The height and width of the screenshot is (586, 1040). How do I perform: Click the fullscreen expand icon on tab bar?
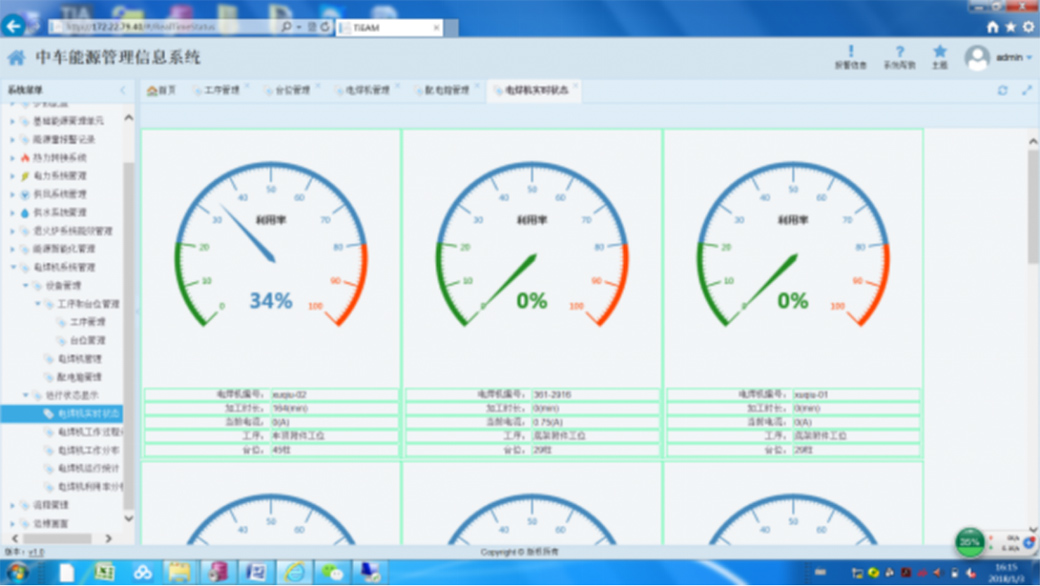coord(1026,90)
